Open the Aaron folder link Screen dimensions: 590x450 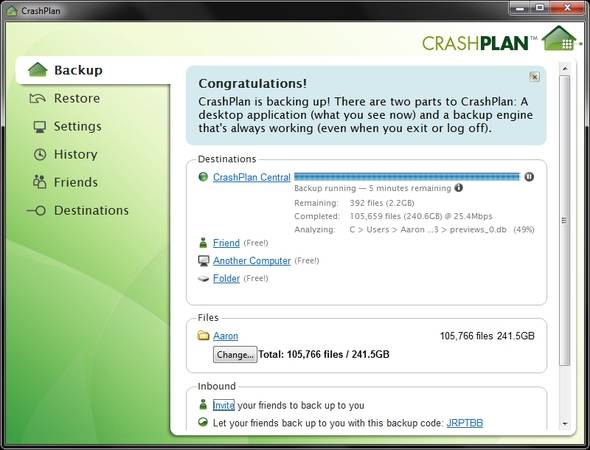tap(225, 336)
